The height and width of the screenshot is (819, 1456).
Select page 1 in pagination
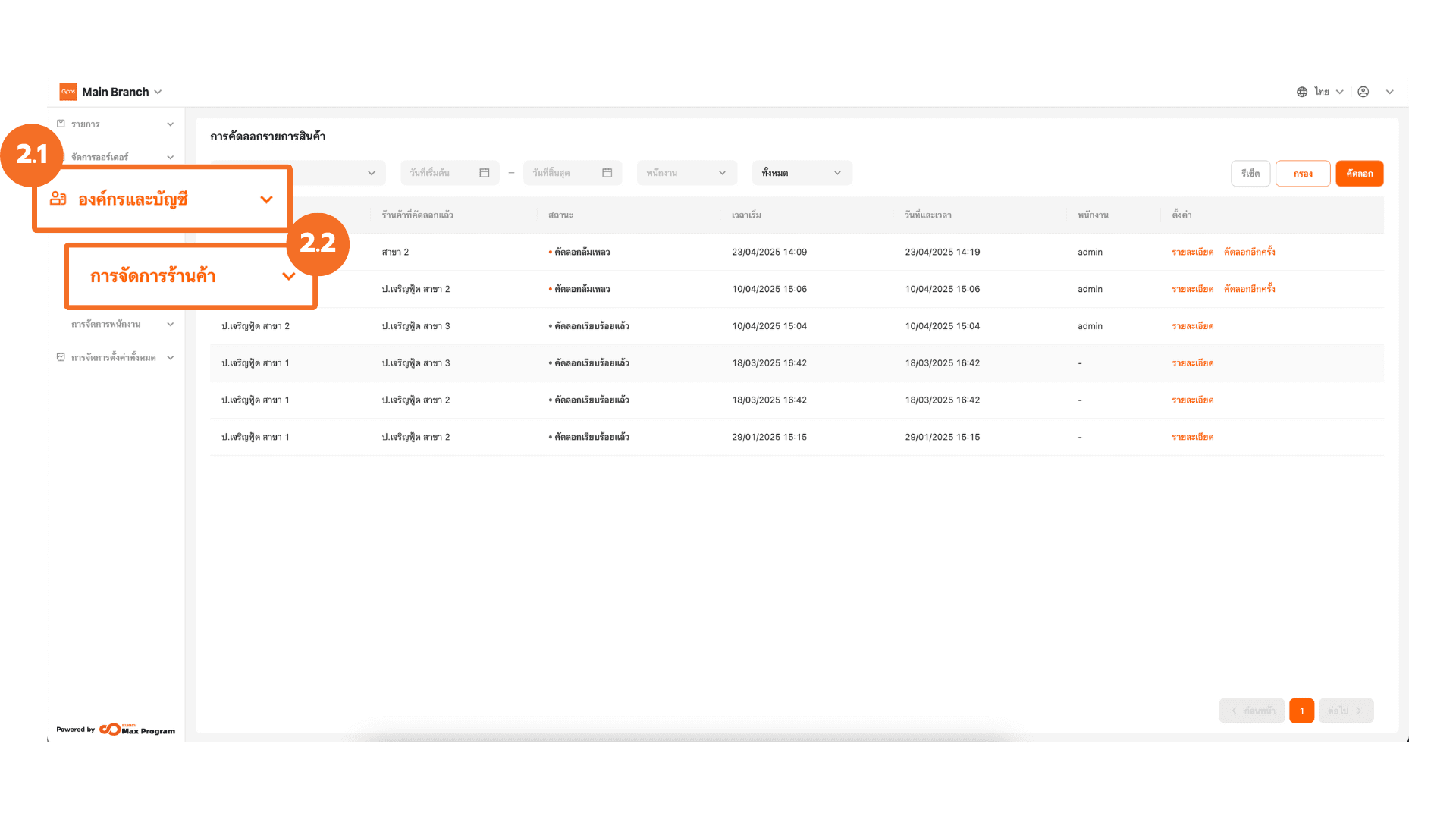click(1301, 711)
